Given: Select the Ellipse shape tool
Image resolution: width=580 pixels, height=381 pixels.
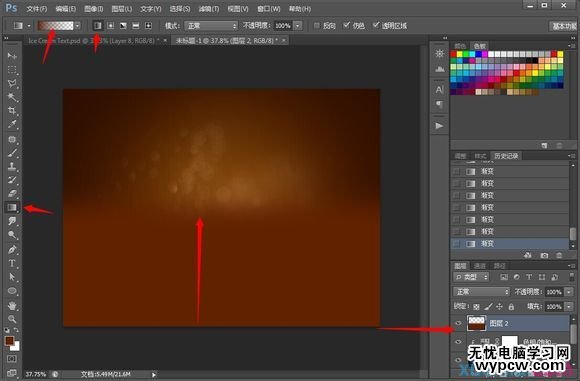Looking at the screenshot, I should pyautogui.click(x=12, y=291).
